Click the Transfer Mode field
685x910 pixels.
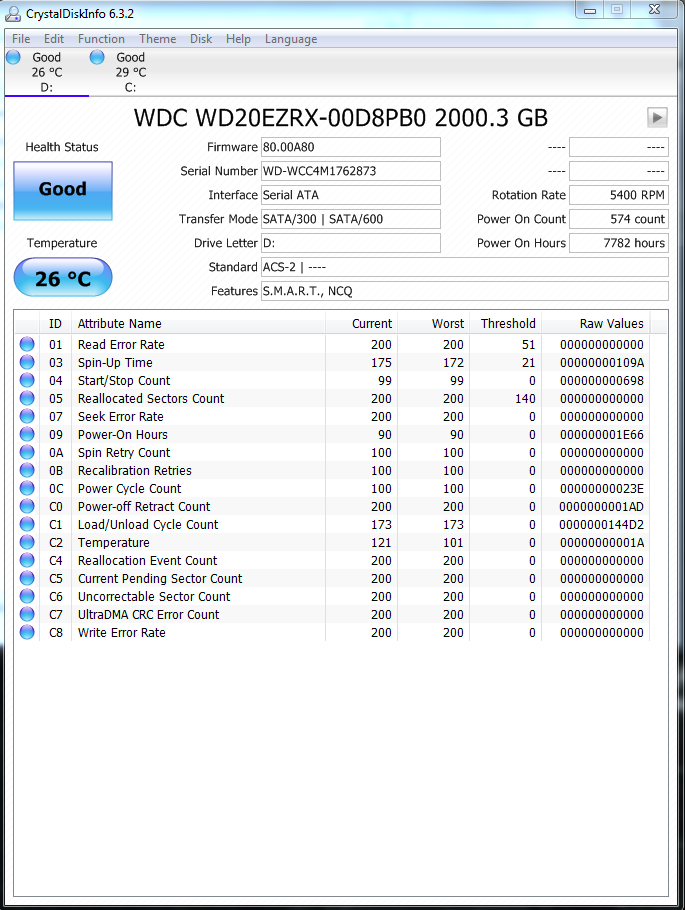tap(351, 219)
